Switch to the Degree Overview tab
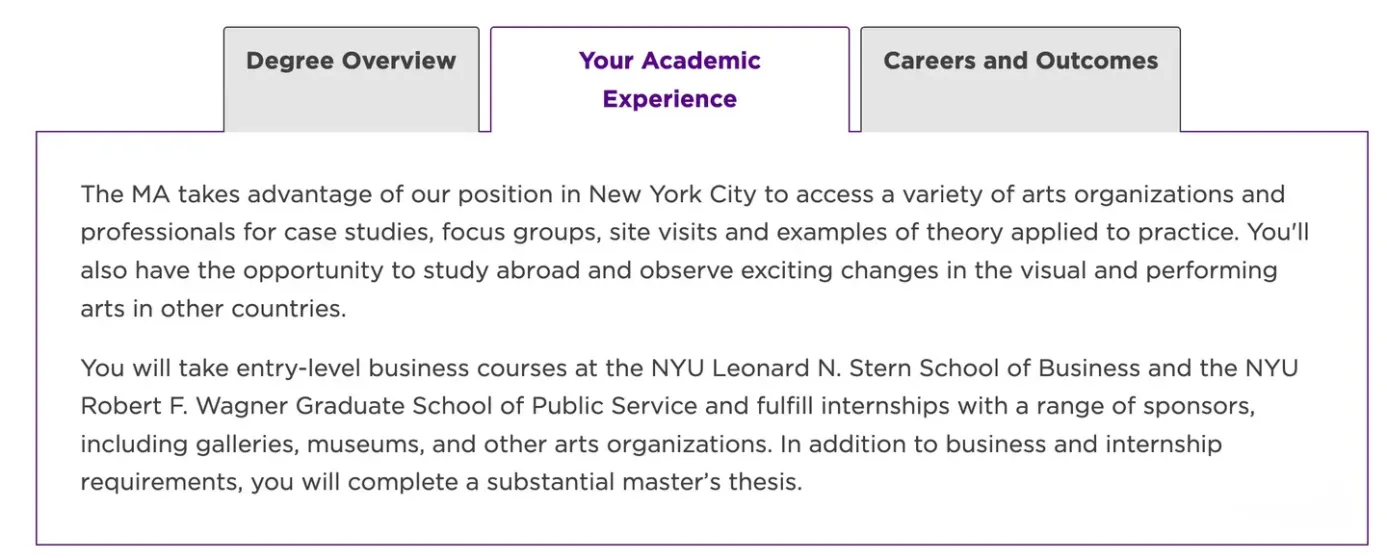The height and width of the screenshot is (558, 1387). point(351,61)
